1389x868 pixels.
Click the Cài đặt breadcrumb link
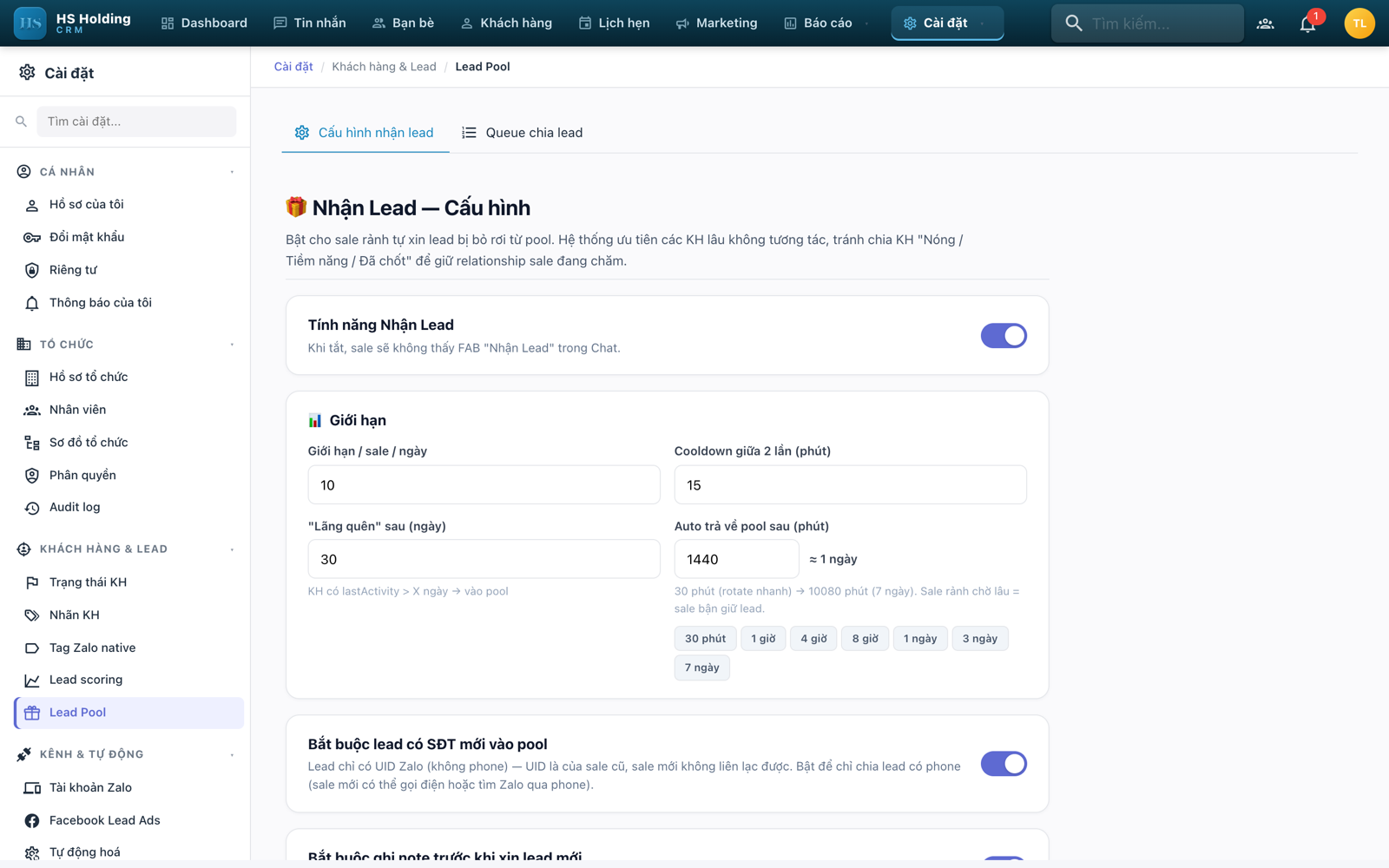pyautogui.click(x=293, y=67)
